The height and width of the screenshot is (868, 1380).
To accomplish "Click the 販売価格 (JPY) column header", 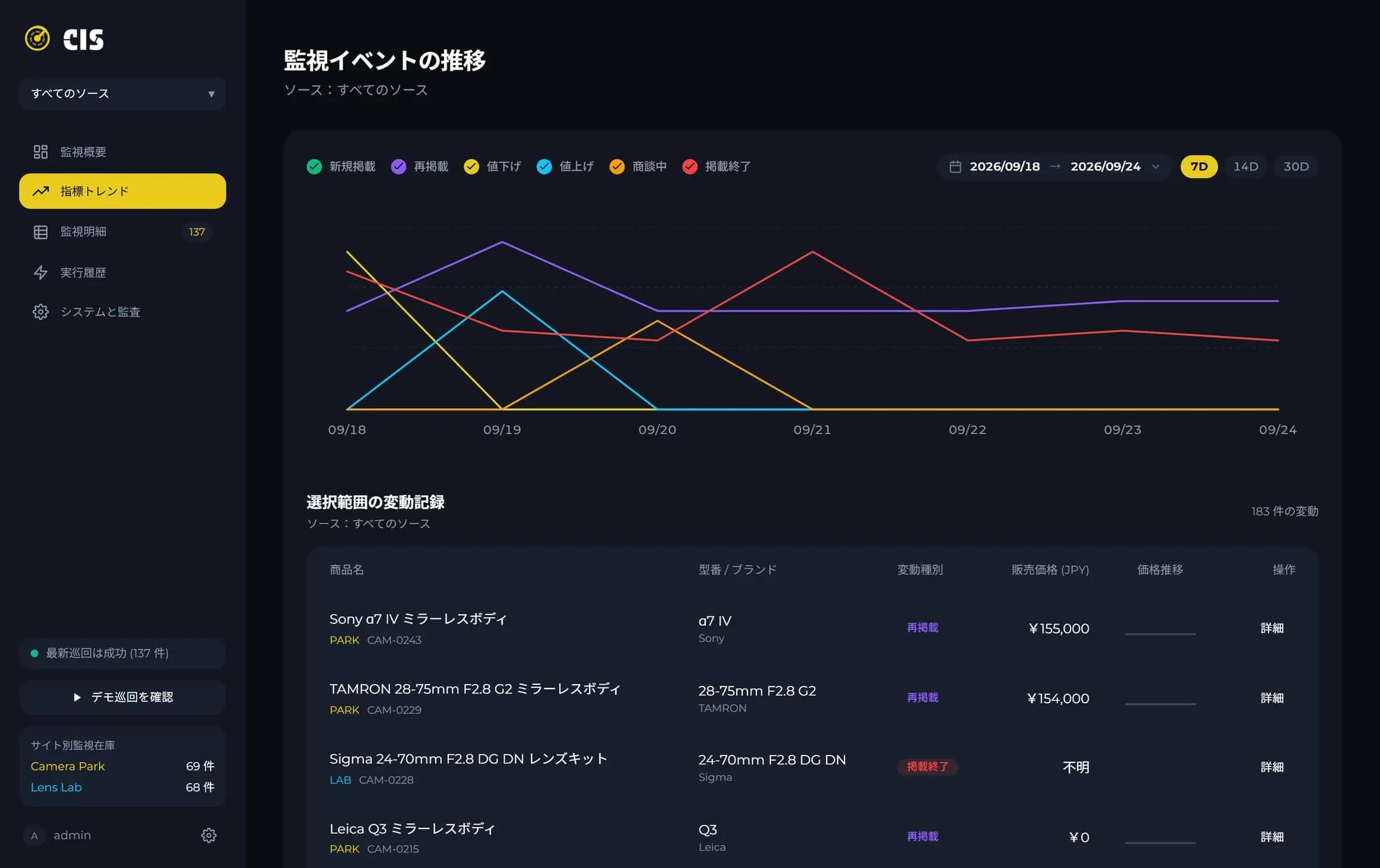I will point(1050,570).
